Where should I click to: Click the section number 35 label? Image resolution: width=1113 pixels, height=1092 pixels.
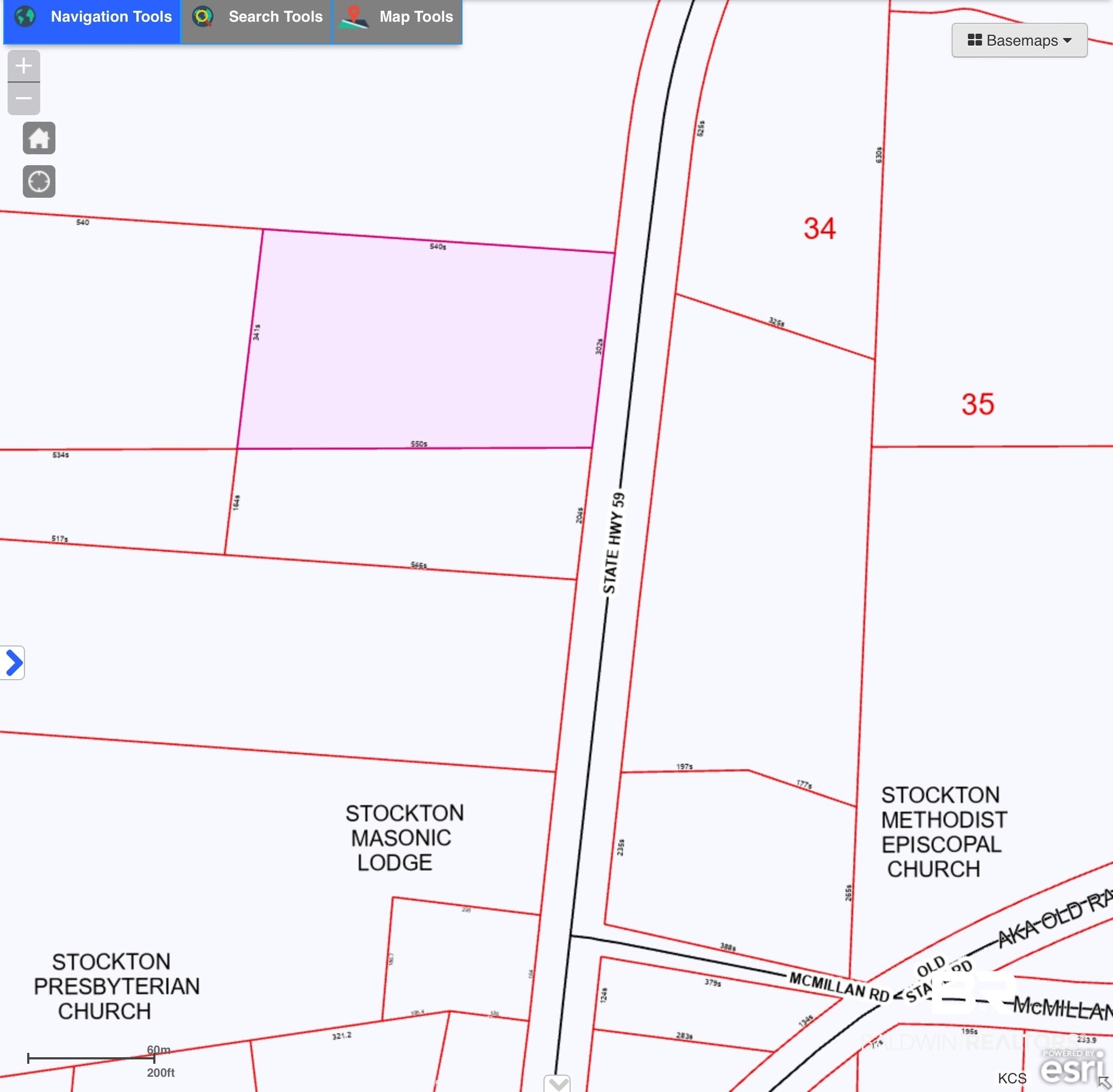[978, 404]
